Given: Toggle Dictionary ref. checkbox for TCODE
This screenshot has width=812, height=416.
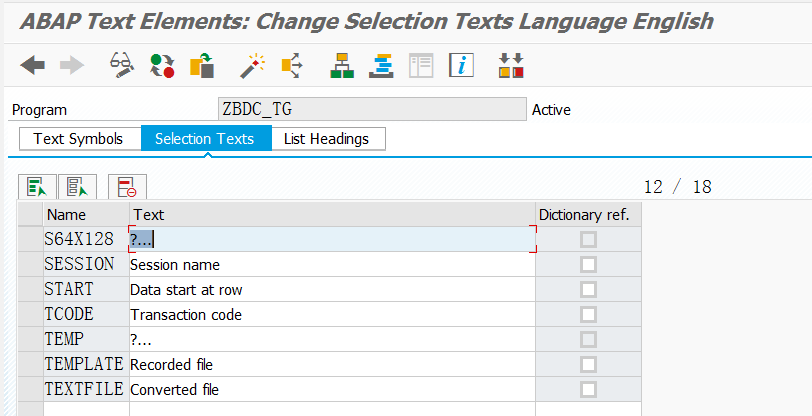Looking at the screenshot, I should [588, 314].
